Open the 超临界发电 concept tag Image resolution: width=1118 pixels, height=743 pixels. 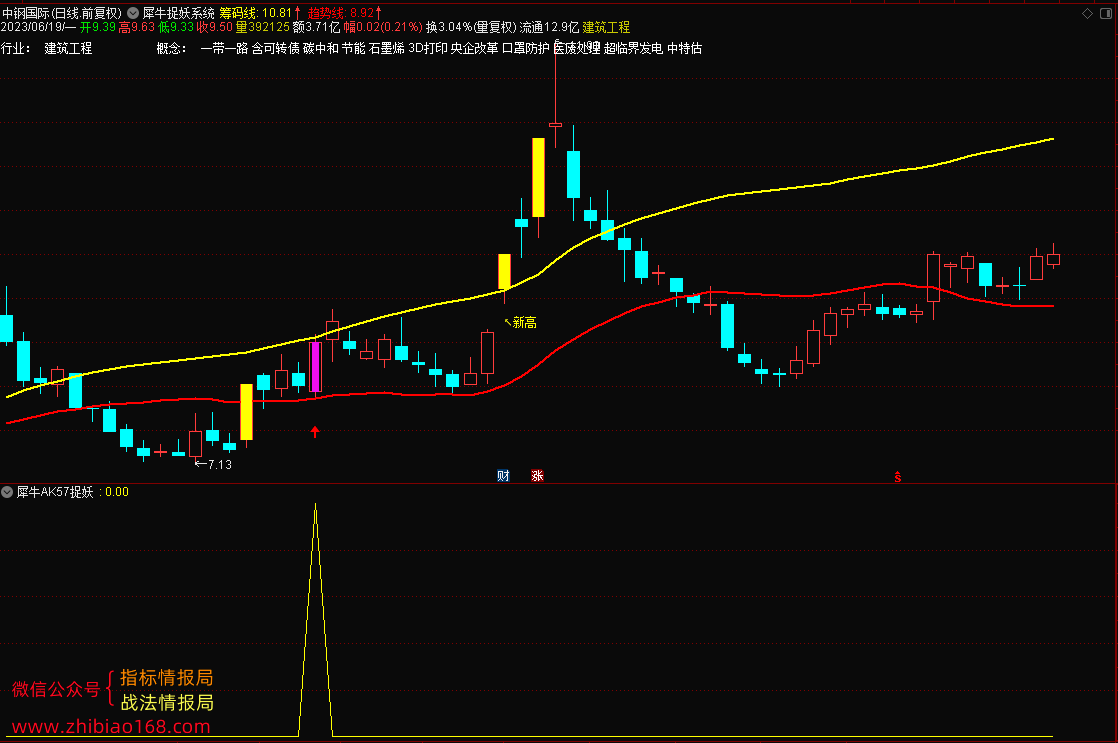click(633, 48)
